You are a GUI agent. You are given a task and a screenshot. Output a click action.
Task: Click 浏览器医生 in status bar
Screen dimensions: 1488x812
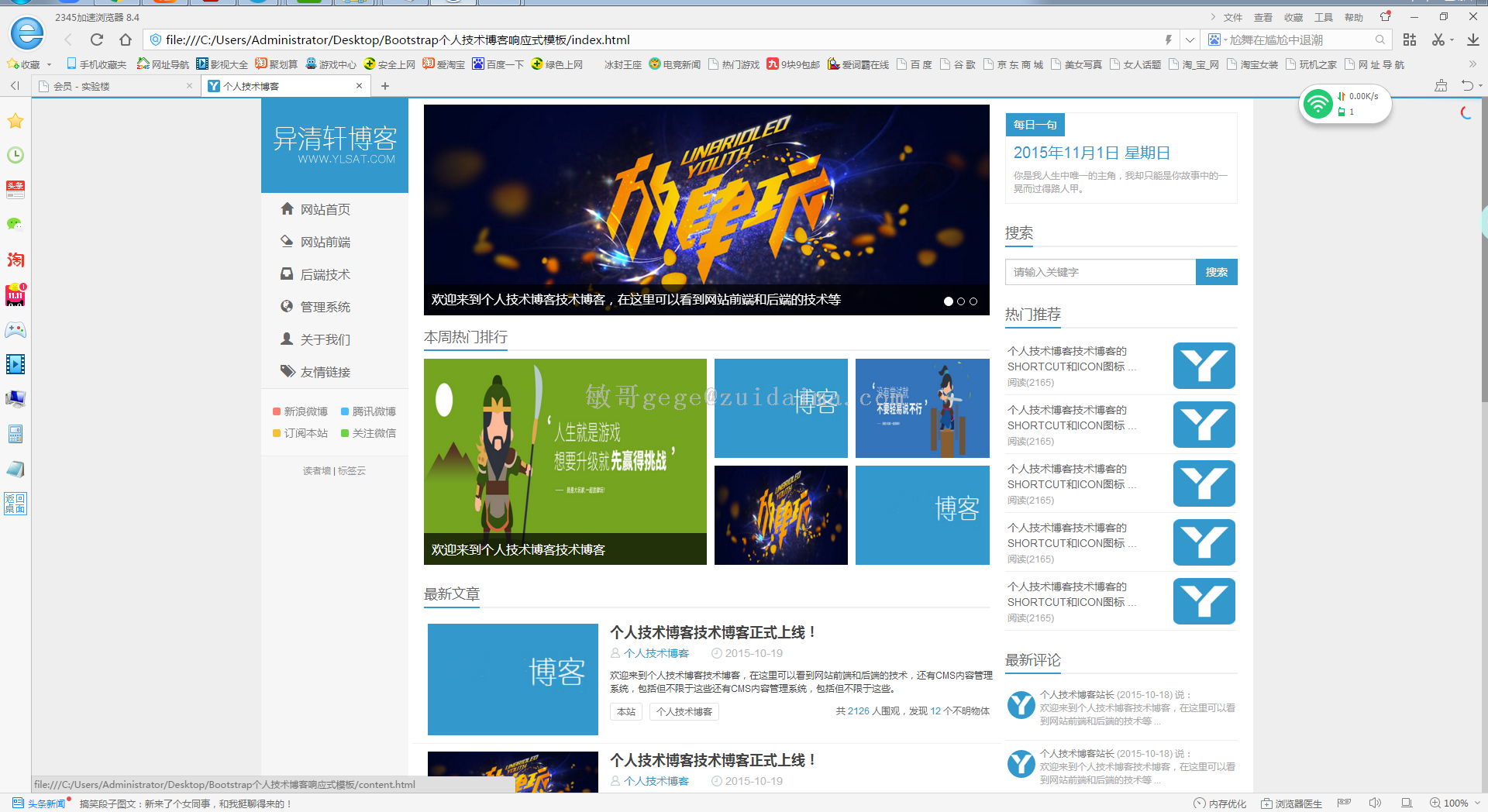[1291, 803]
